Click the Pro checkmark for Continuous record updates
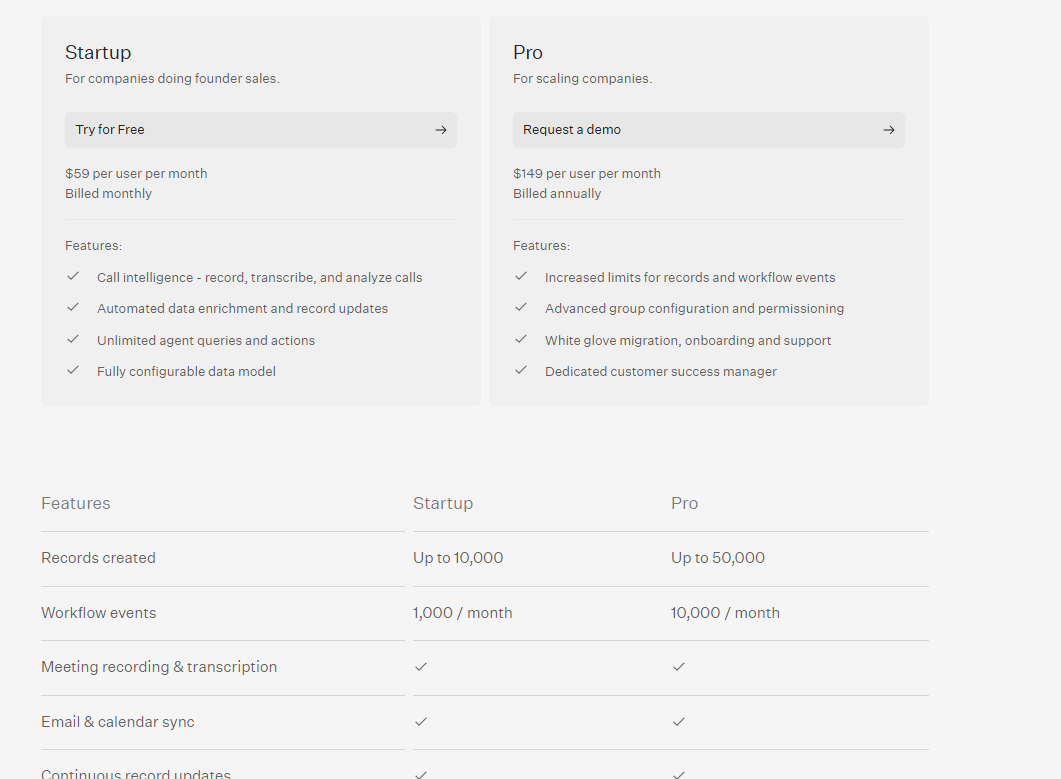Viewport: 1061px width, 779px height. click(679, 774)
